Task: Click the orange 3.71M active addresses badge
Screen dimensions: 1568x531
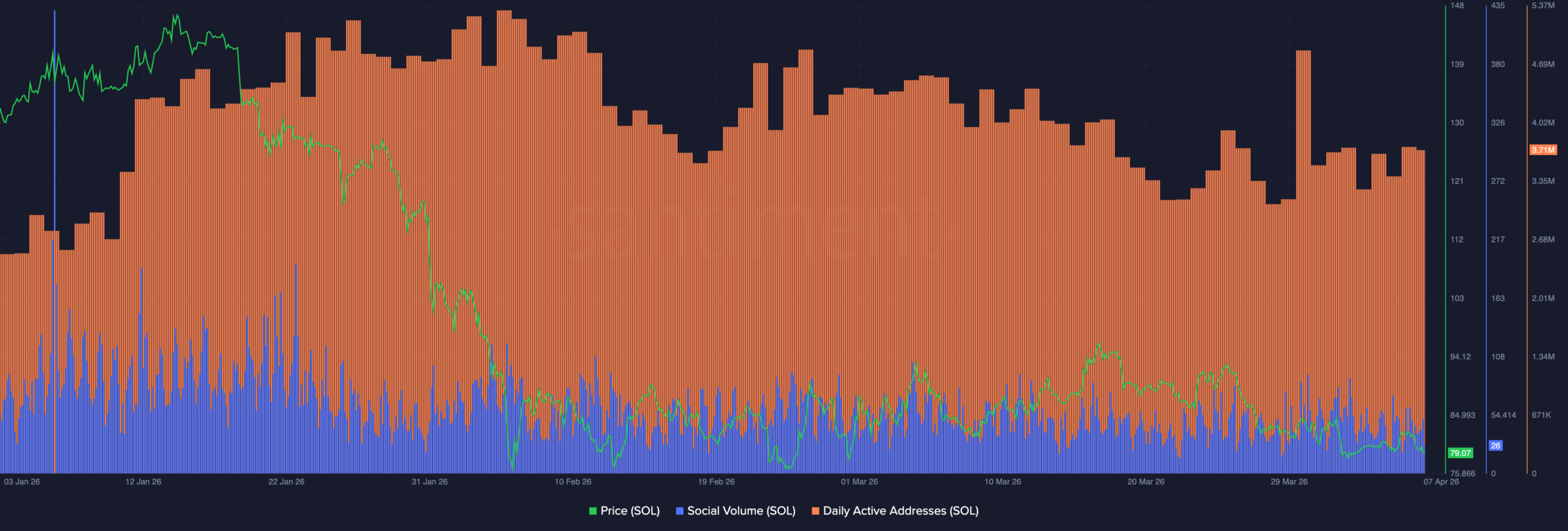Action: click(1543, 150)
